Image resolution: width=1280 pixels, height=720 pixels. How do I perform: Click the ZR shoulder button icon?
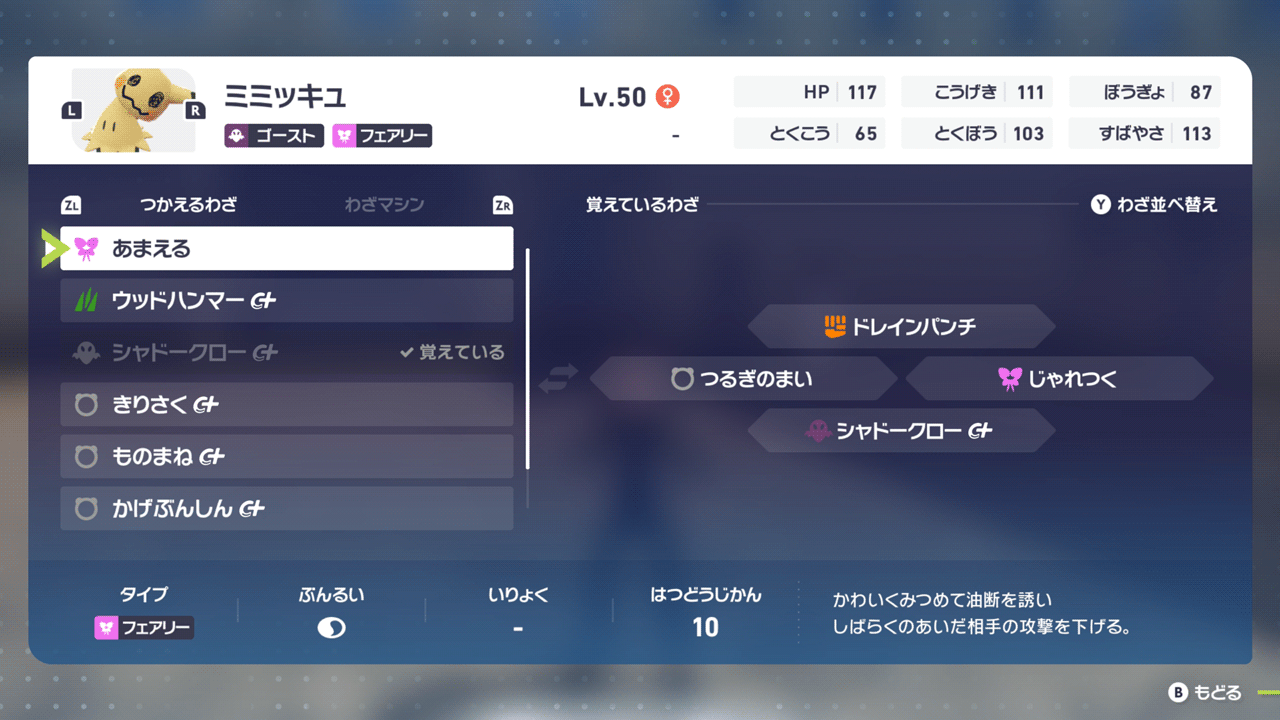pyautogui.click(x=503, y=206)
